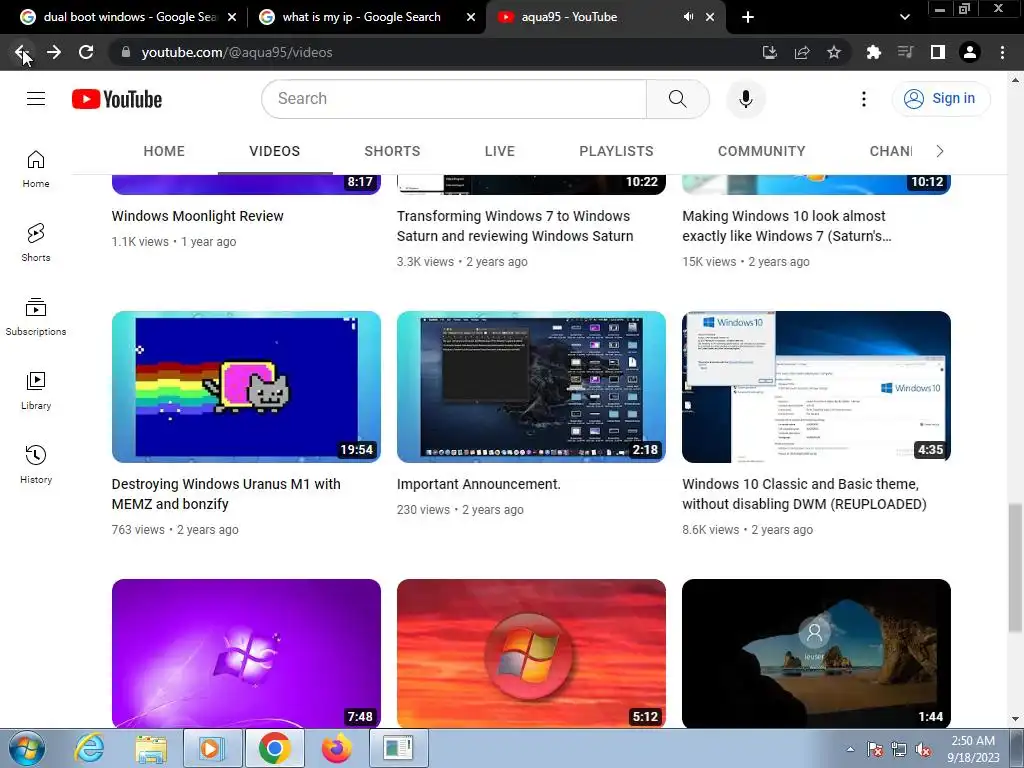Open Windows Moonlight Review video title
This screenshot has height=768, width=1024.
click(197, 216)
